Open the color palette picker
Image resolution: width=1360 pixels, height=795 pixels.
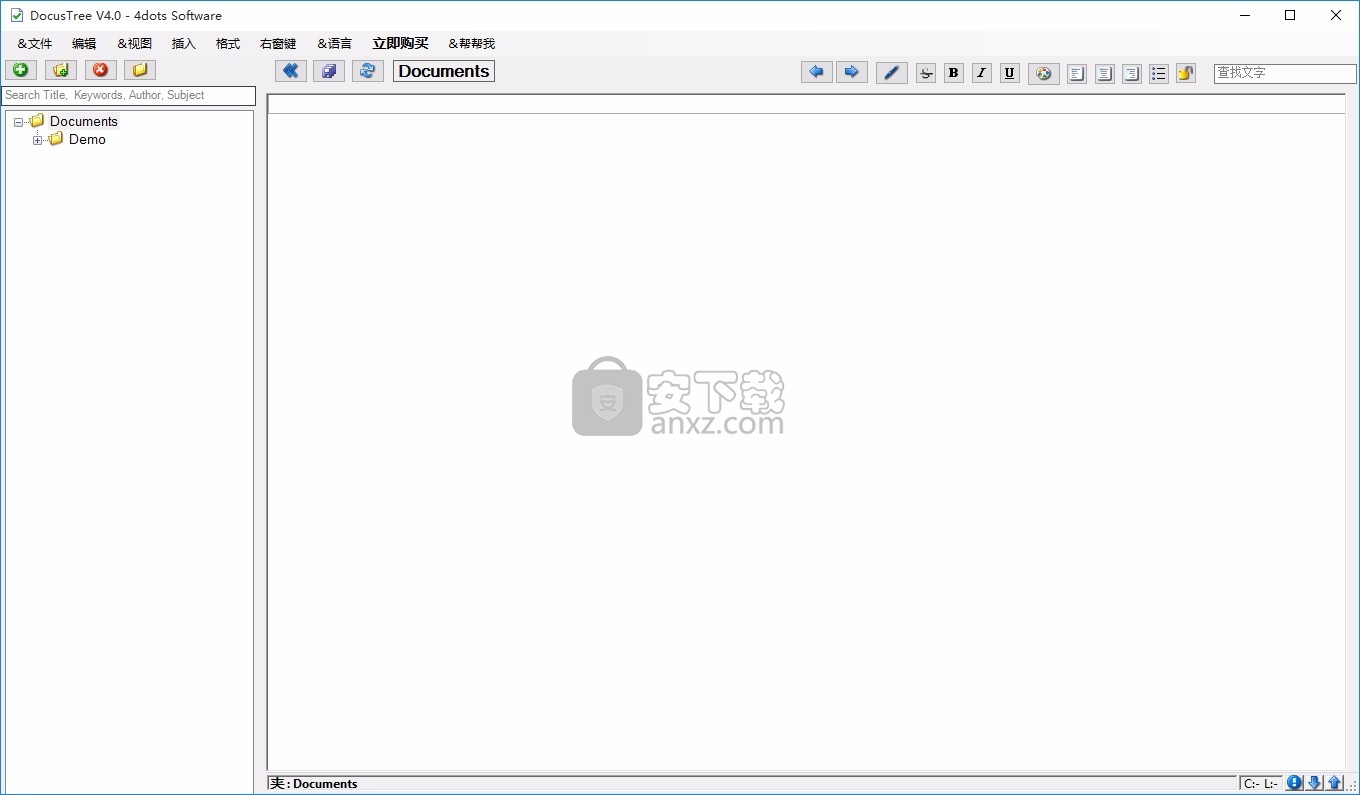click(1044, 73)
